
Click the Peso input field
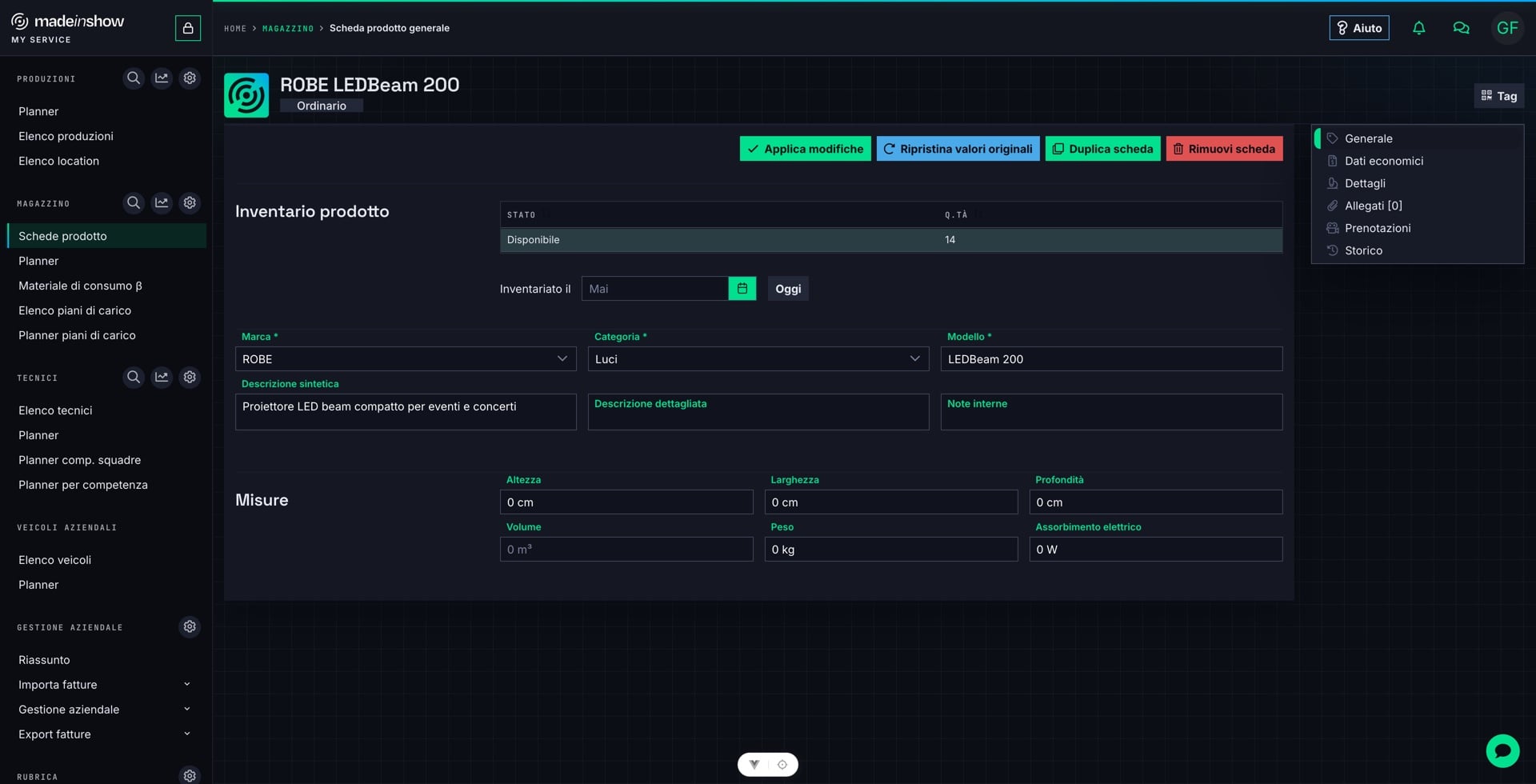(x=891, y=550)
